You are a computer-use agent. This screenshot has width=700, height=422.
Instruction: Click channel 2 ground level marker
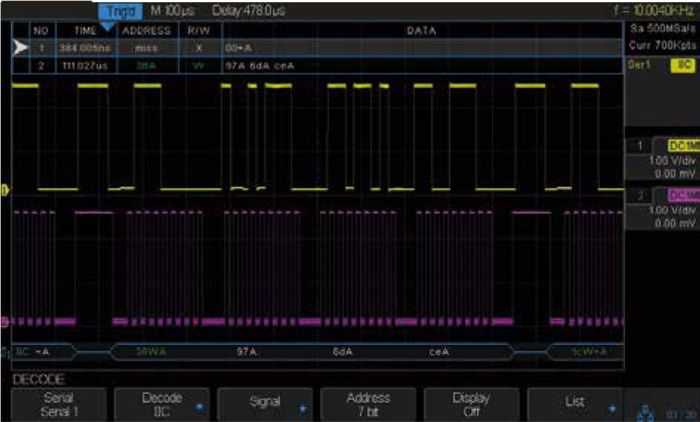[x=4, y=322]
